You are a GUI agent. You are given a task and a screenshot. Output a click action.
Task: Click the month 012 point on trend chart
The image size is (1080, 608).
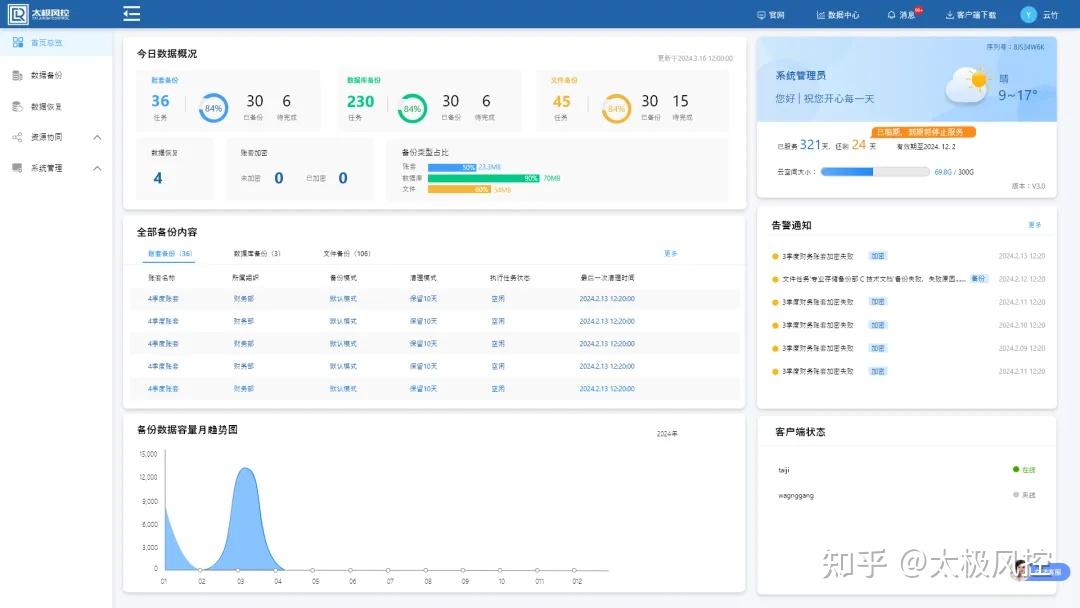[574, 570]
